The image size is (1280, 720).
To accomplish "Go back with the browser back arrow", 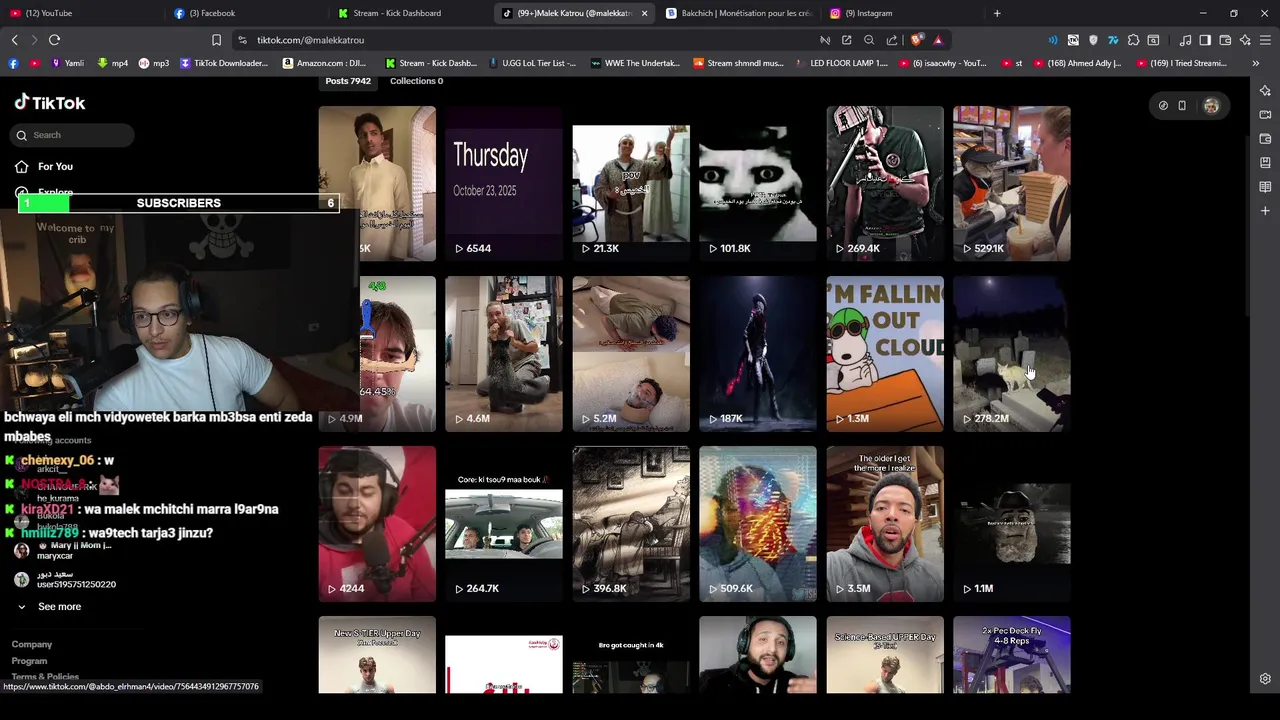I will [14, 40].
